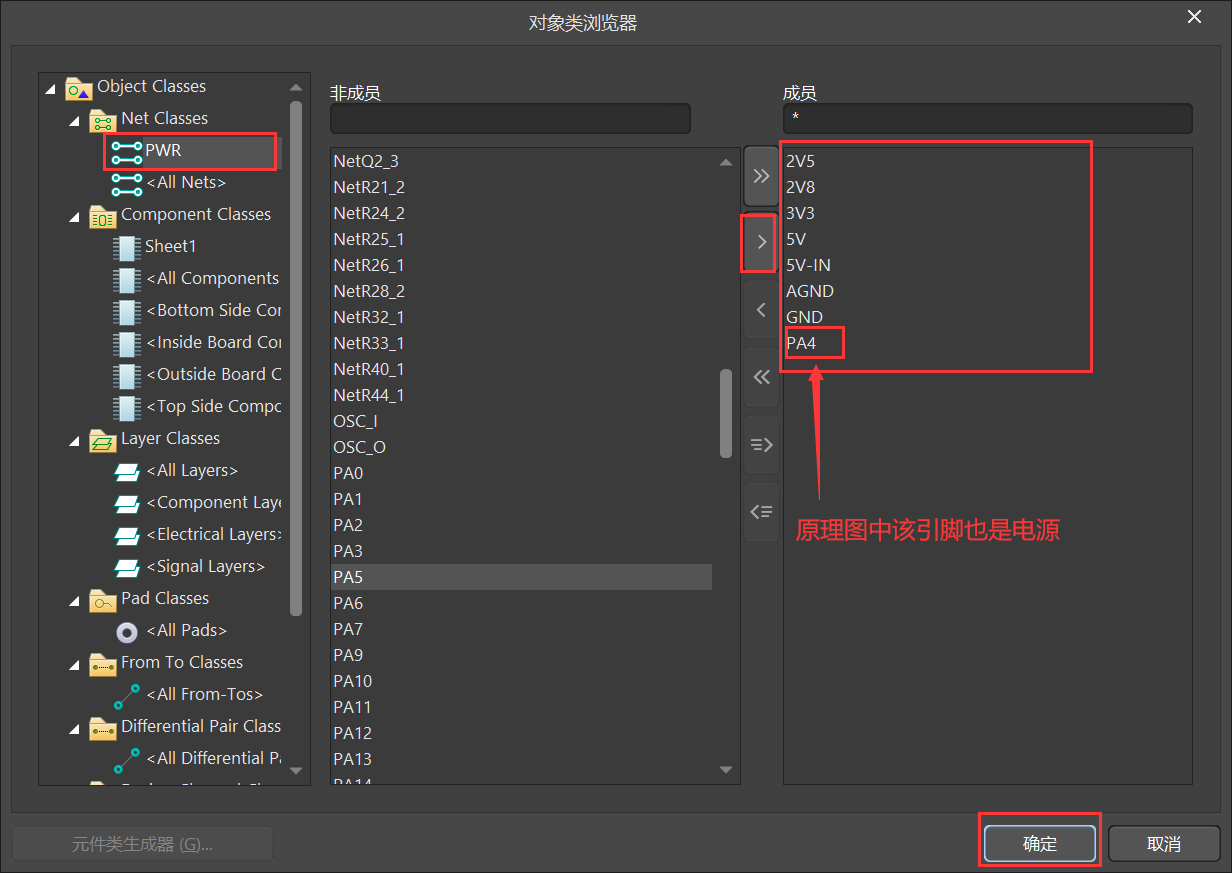Select NetR44_1 in the non-members list
The image size is (1232, 873).
521,395
